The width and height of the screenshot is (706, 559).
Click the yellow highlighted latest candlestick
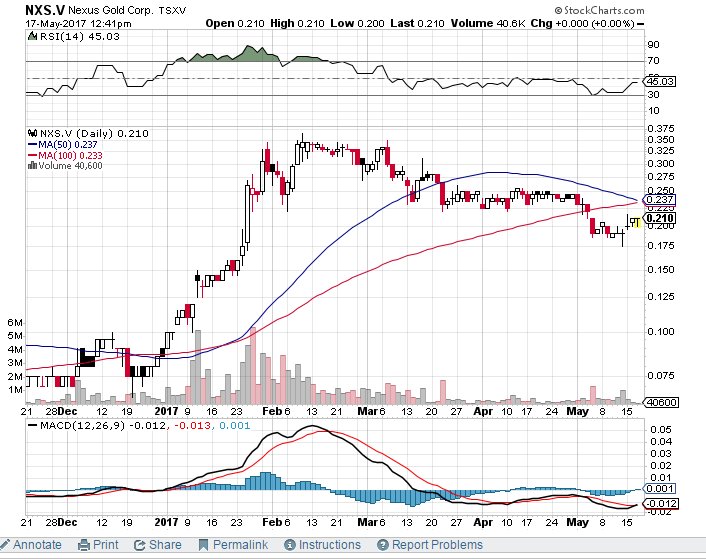(x=637, y=222)
